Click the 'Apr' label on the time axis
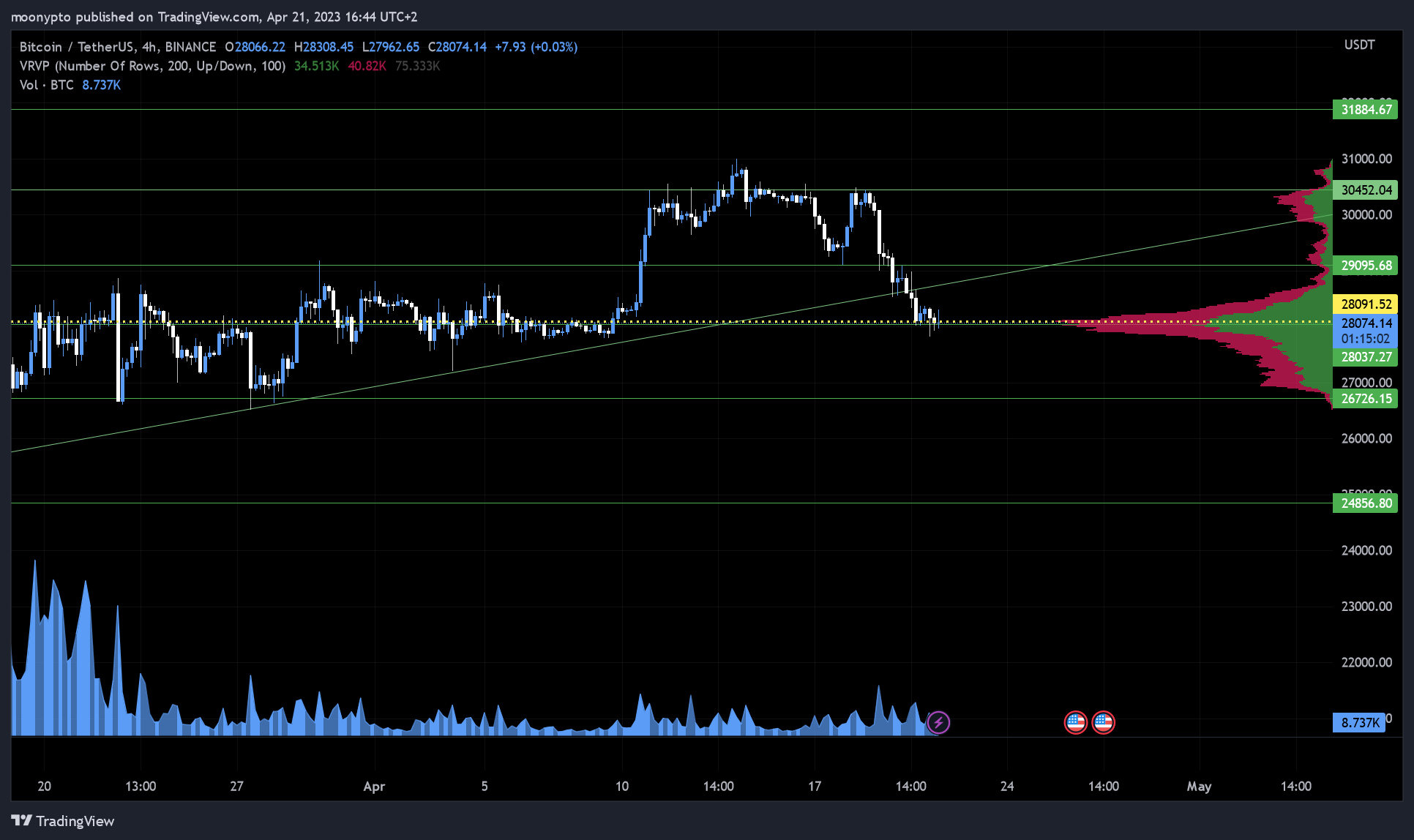This screenshot has height=840, width=1414. pyautogui.click(x=374, y=787)
